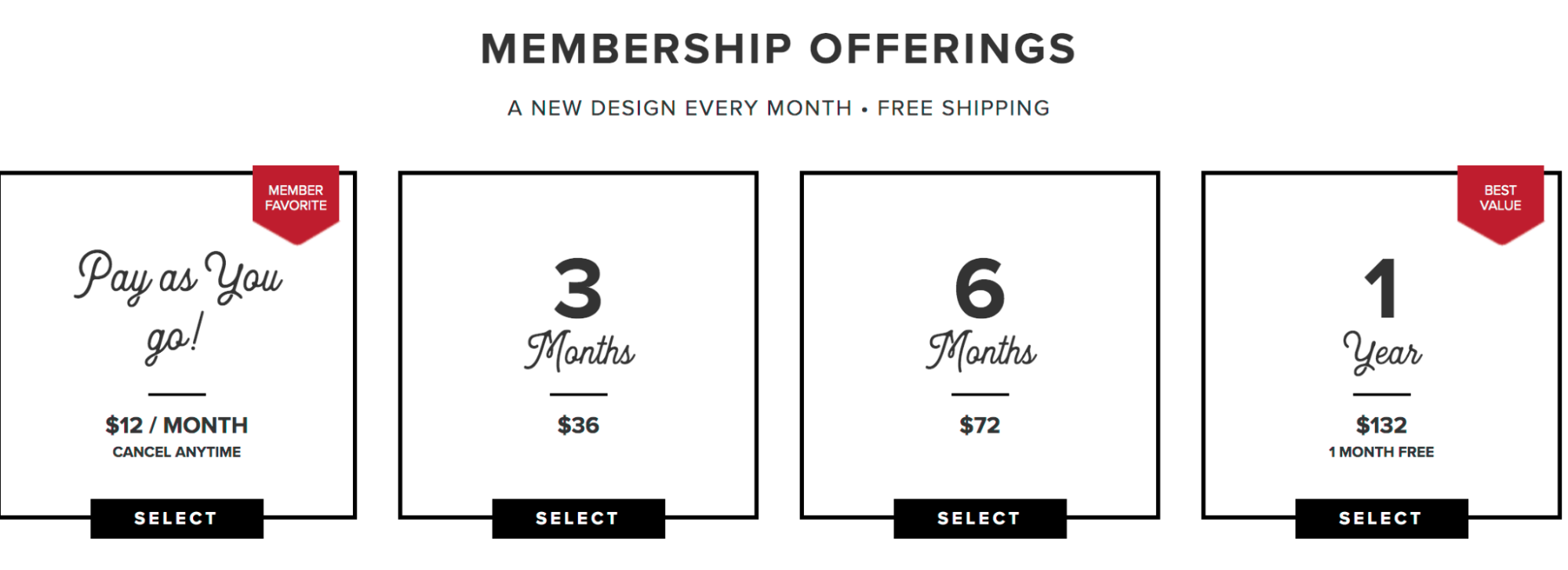Click the "Months" script under the 6

981,351
